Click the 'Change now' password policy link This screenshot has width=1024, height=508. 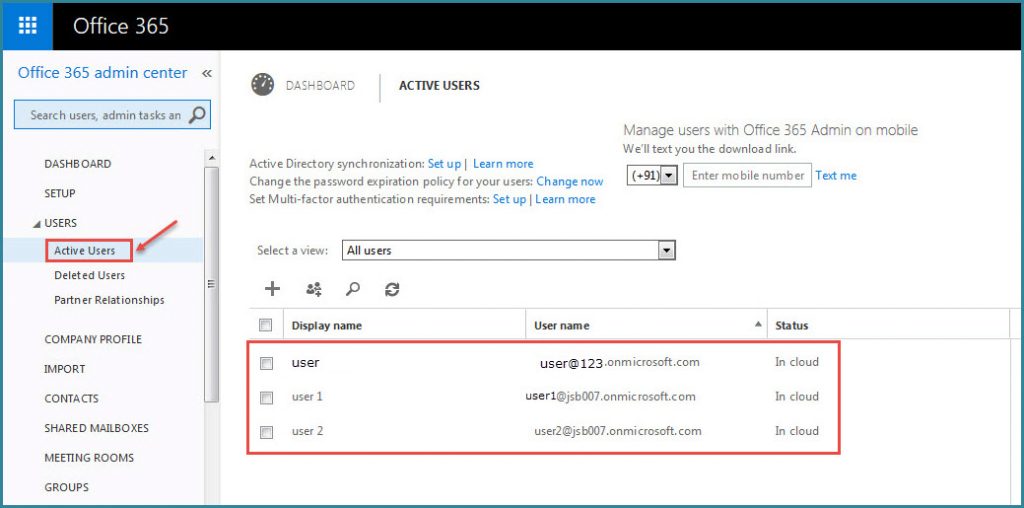[569, 181]
